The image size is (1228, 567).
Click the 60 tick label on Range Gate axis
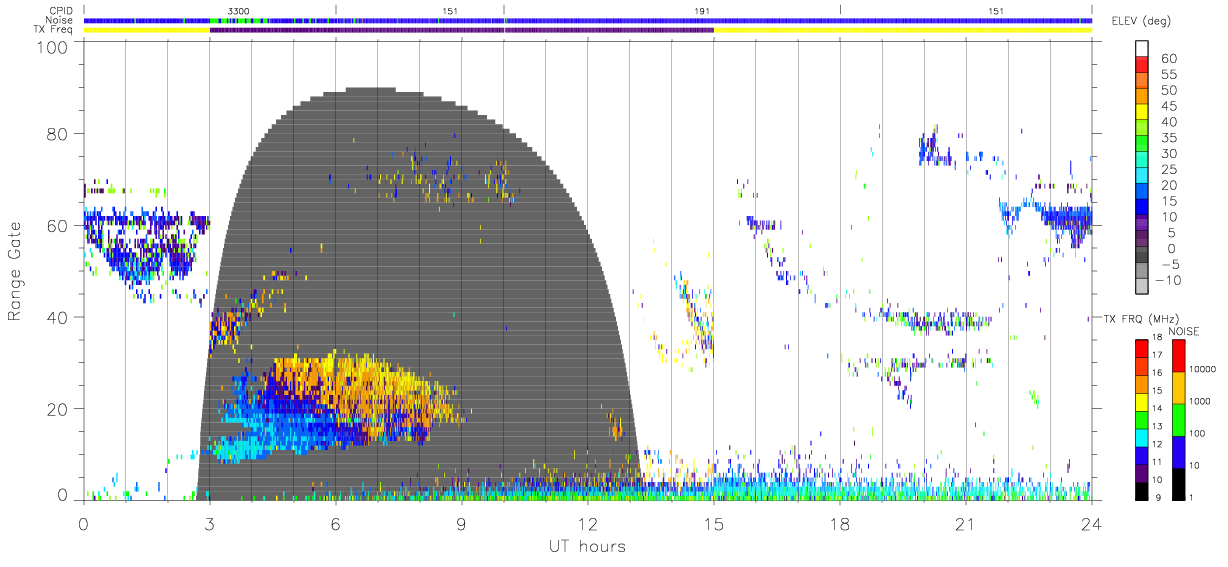(x=56, y=225)
